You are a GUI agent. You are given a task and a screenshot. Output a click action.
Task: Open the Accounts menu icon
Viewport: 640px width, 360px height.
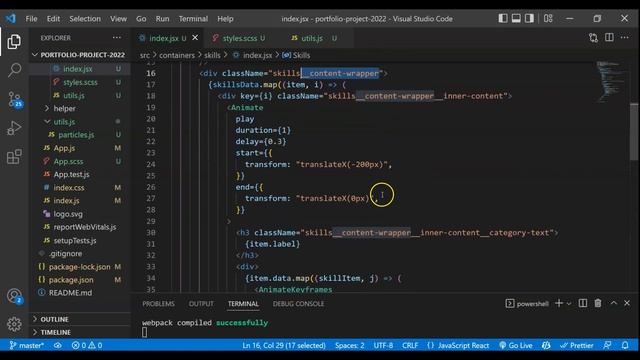pyautogui.click(x=15, y=296)
